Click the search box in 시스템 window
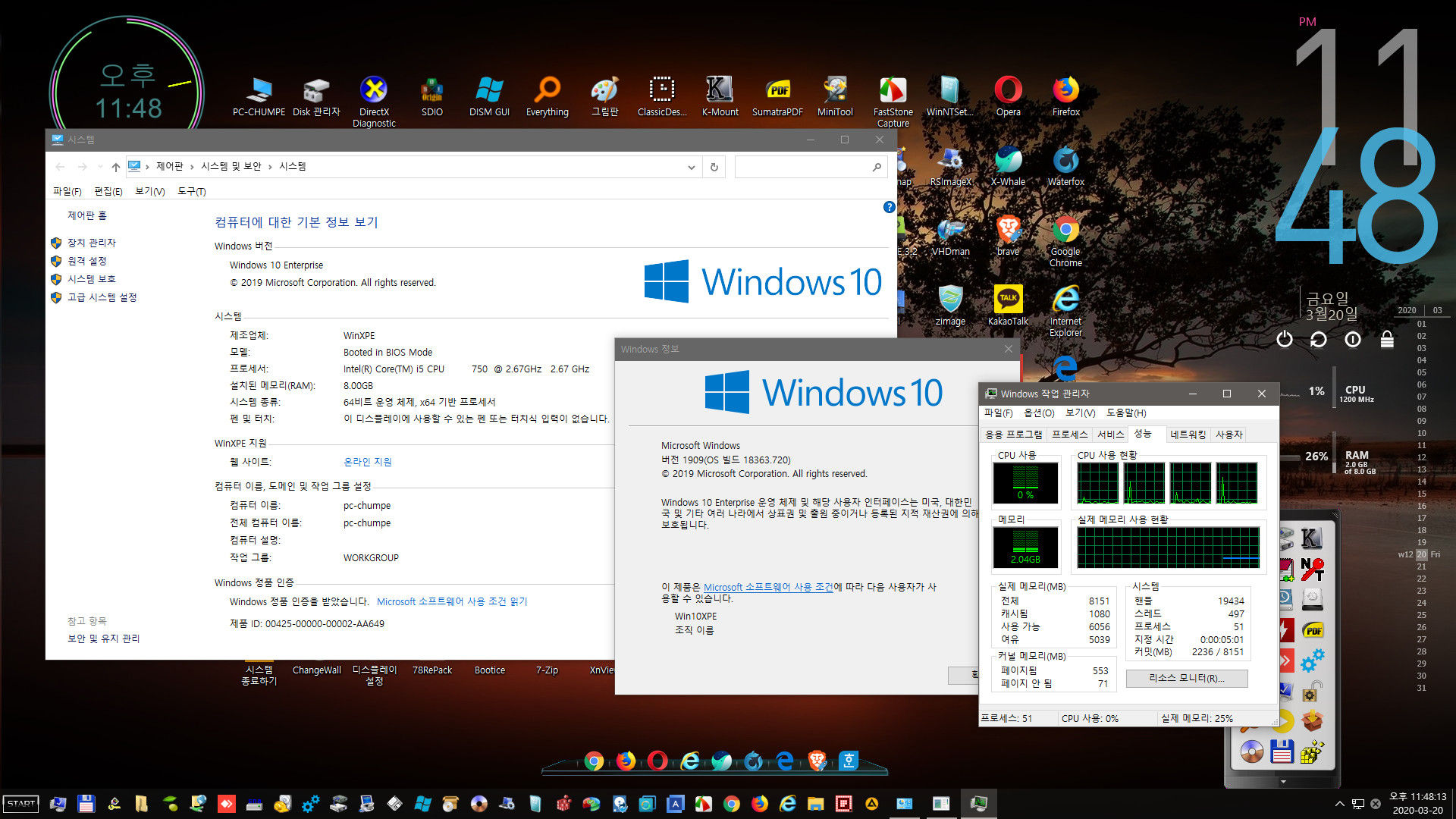1456x819 pixels. coord(810,167)
